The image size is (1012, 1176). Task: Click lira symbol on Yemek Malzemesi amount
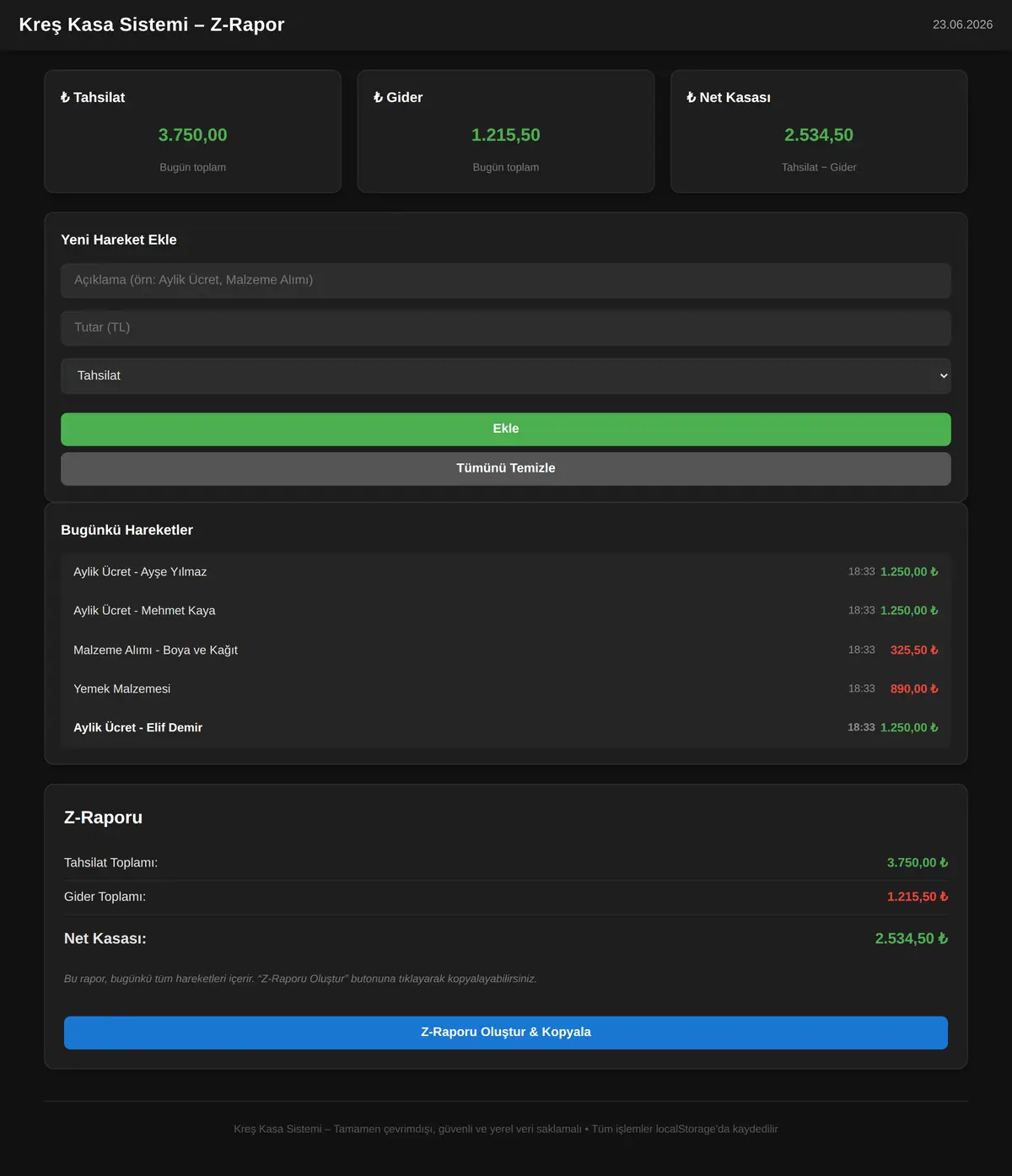(x=934, y=689)
